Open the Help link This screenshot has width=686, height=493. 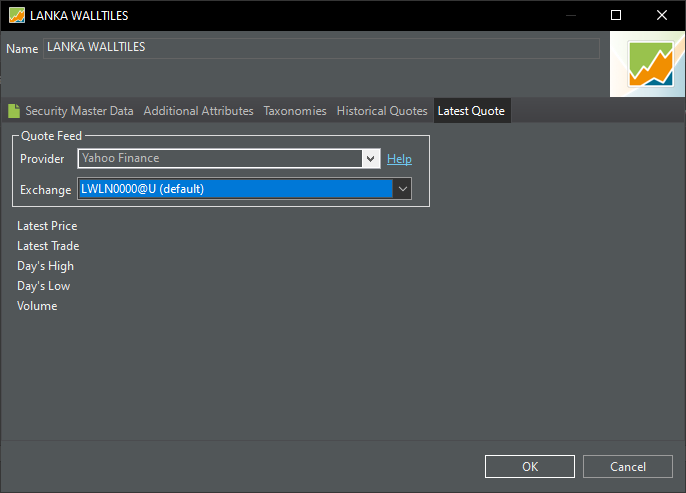point(399,159)
